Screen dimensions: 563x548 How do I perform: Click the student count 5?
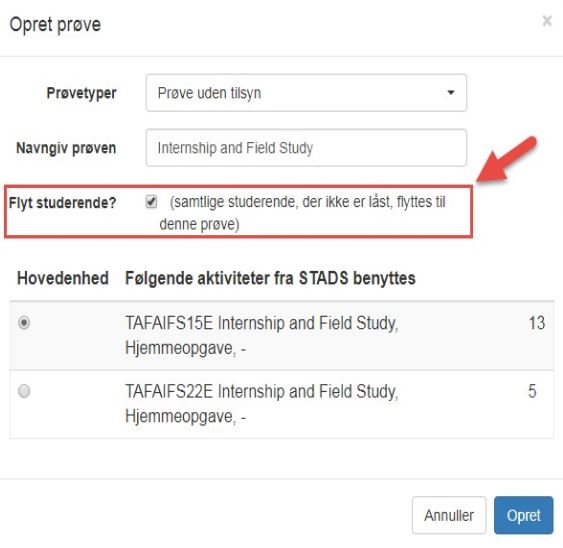(532, 391)
